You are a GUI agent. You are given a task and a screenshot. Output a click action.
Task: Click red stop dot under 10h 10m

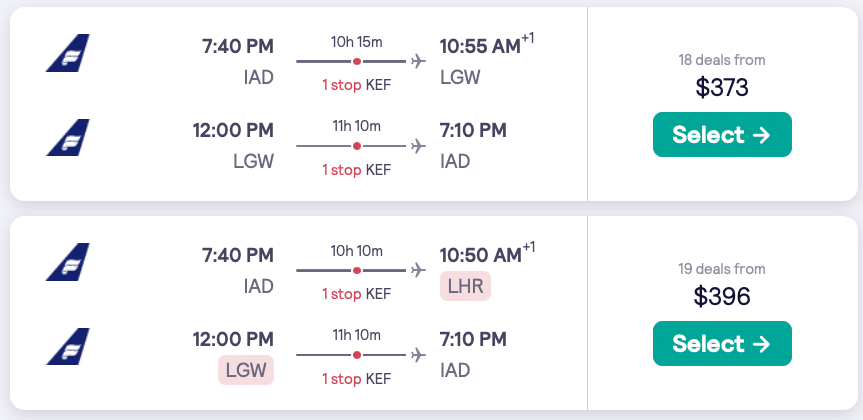pos(357,270)
